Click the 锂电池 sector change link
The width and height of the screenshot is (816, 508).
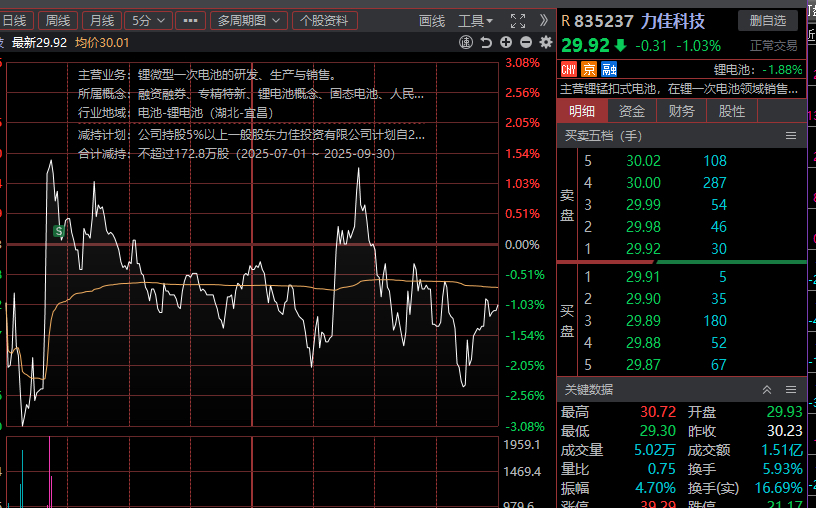(758, 70)
